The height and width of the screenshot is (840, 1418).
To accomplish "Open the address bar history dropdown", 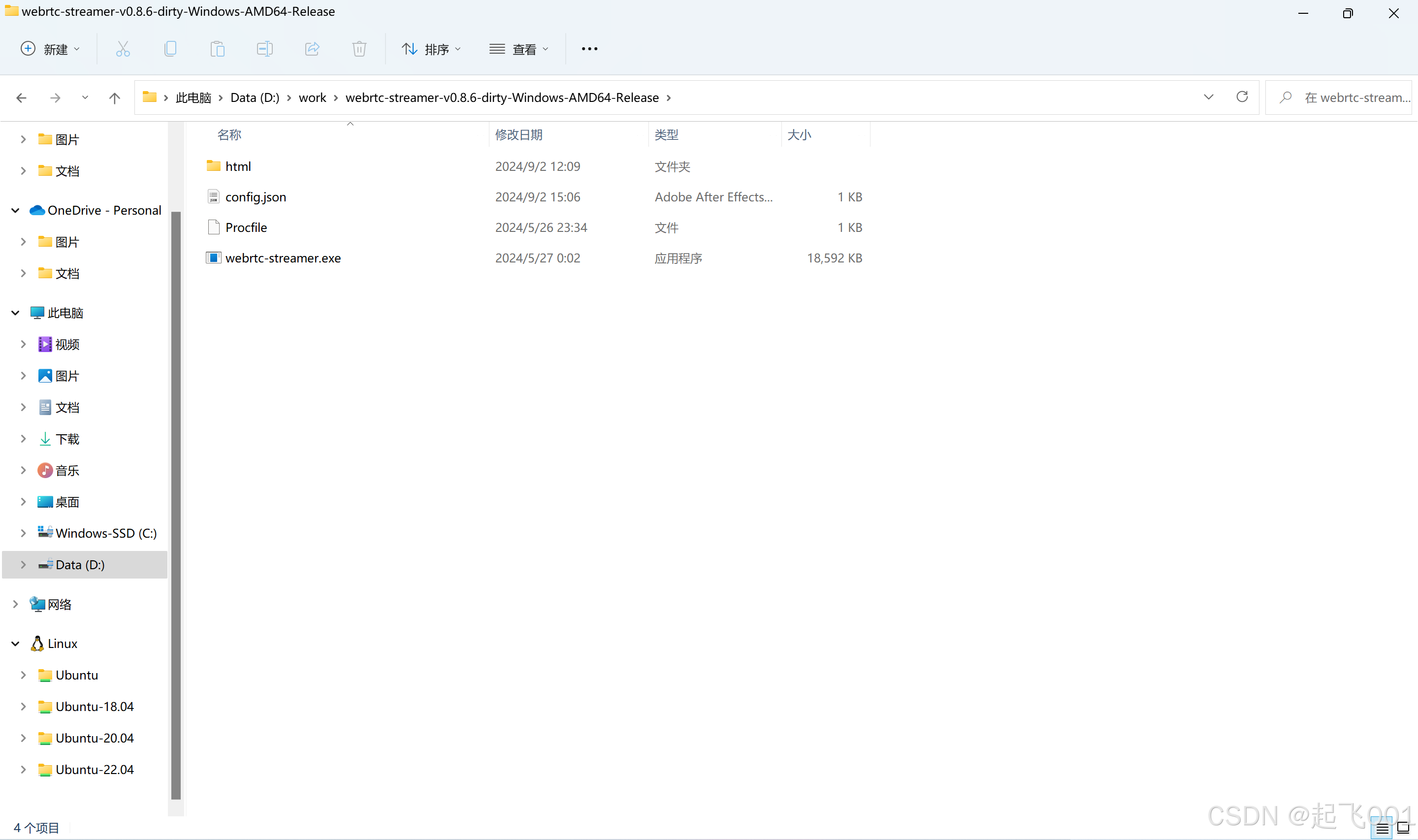I will [x=1209, y=97].
